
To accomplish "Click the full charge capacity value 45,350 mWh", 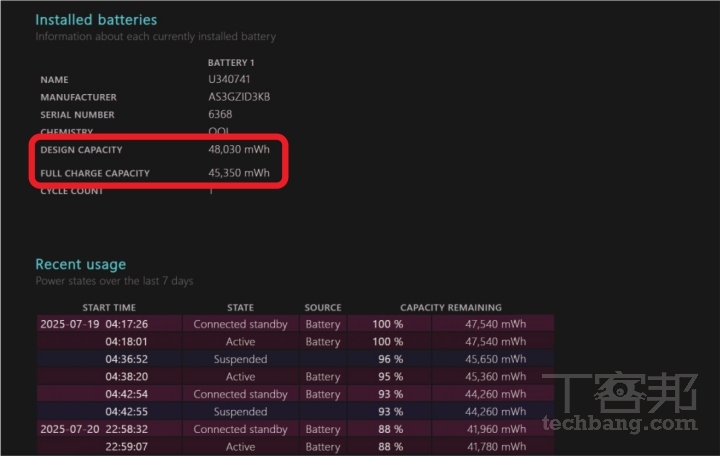I will pos(238,173).
